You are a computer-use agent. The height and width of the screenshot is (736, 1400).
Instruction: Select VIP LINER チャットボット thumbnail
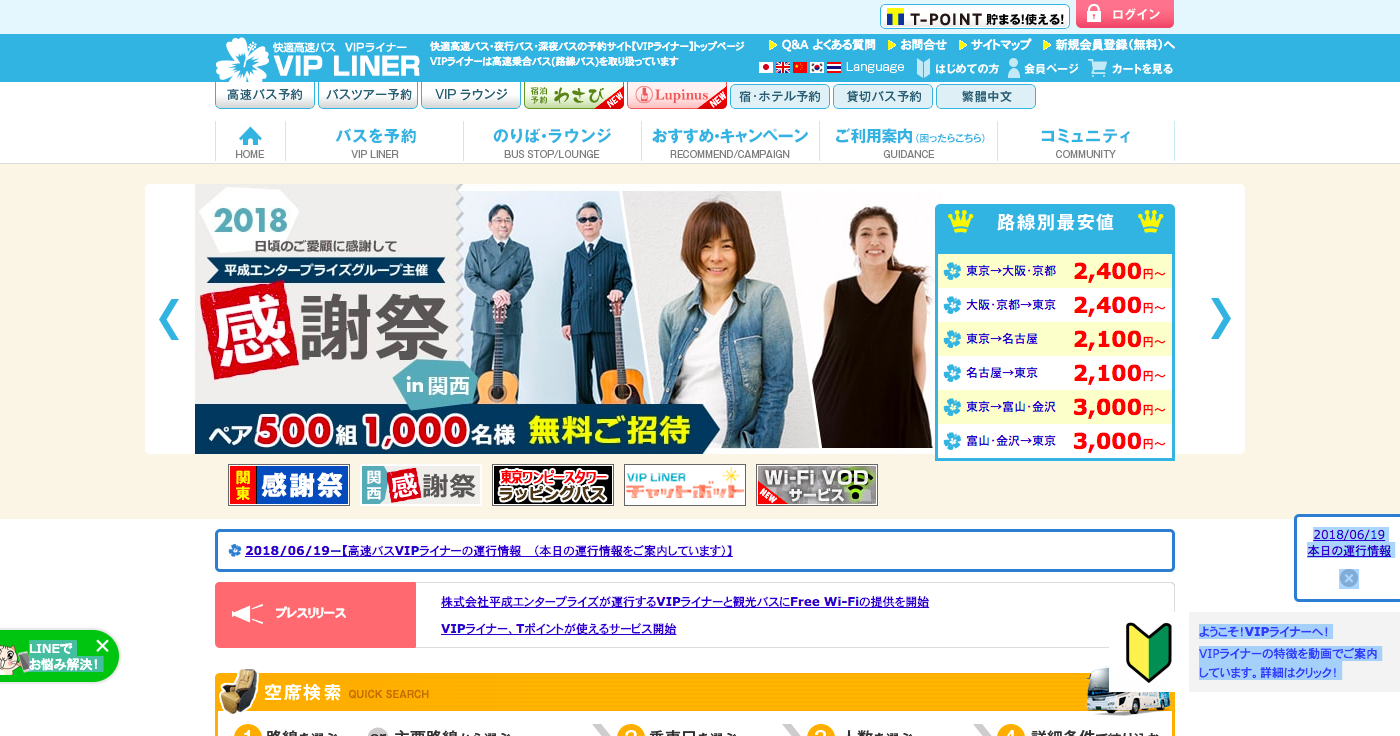[685, 485]
